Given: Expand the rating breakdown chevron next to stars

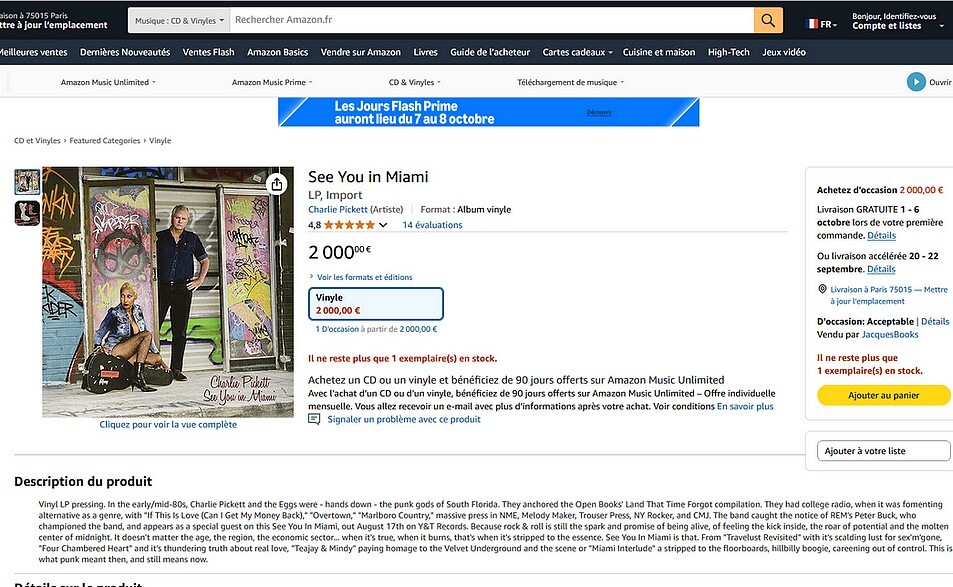Looking at the screenshot, I should coord(383,225).
